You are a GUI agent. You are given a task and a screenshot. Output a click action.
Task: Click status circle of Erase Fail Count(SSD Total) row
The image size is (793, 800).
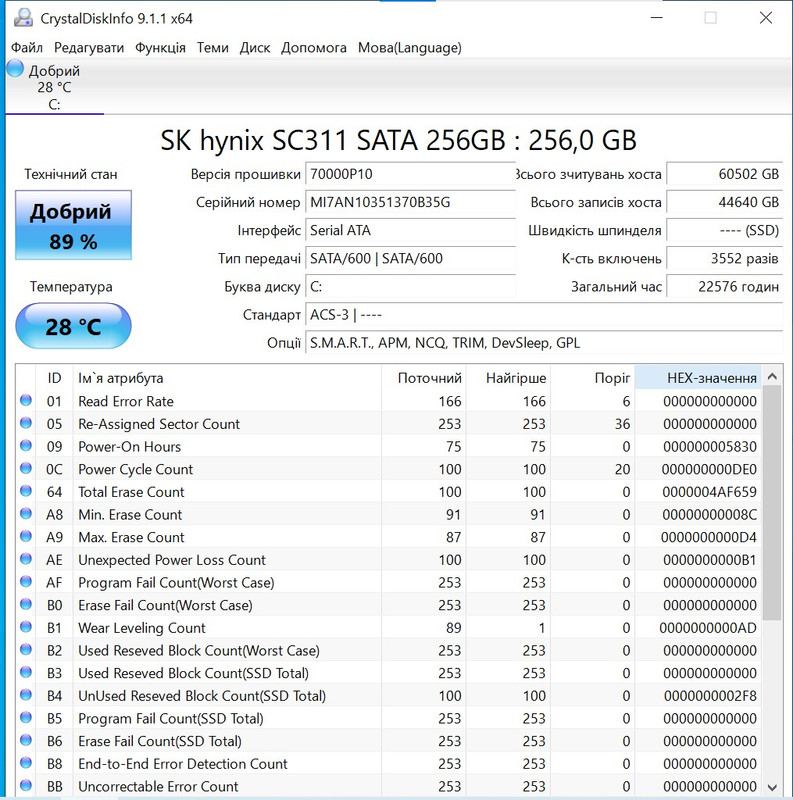click(26, 740)
